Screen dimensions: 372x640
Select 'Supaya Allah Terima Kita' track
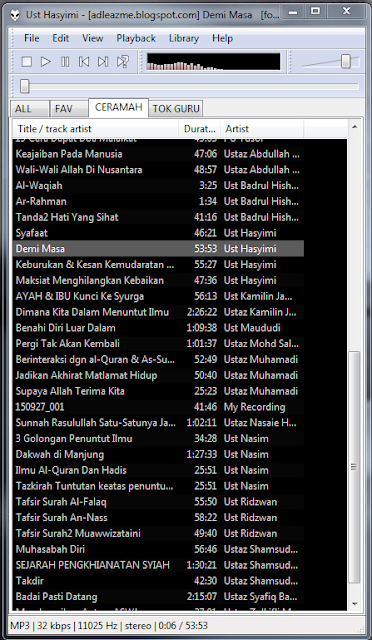click(158, 391)
